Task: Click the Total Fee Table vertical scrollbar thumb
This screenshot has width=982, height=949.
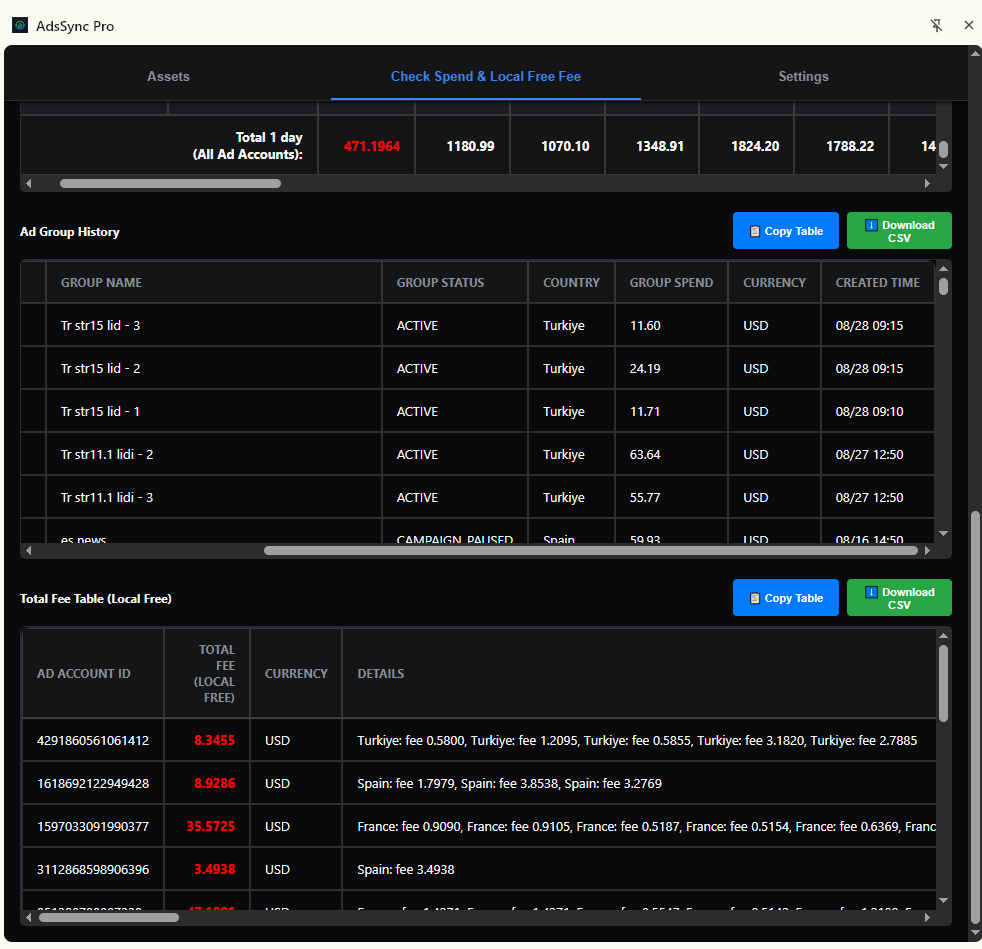Action: [943, 683]
